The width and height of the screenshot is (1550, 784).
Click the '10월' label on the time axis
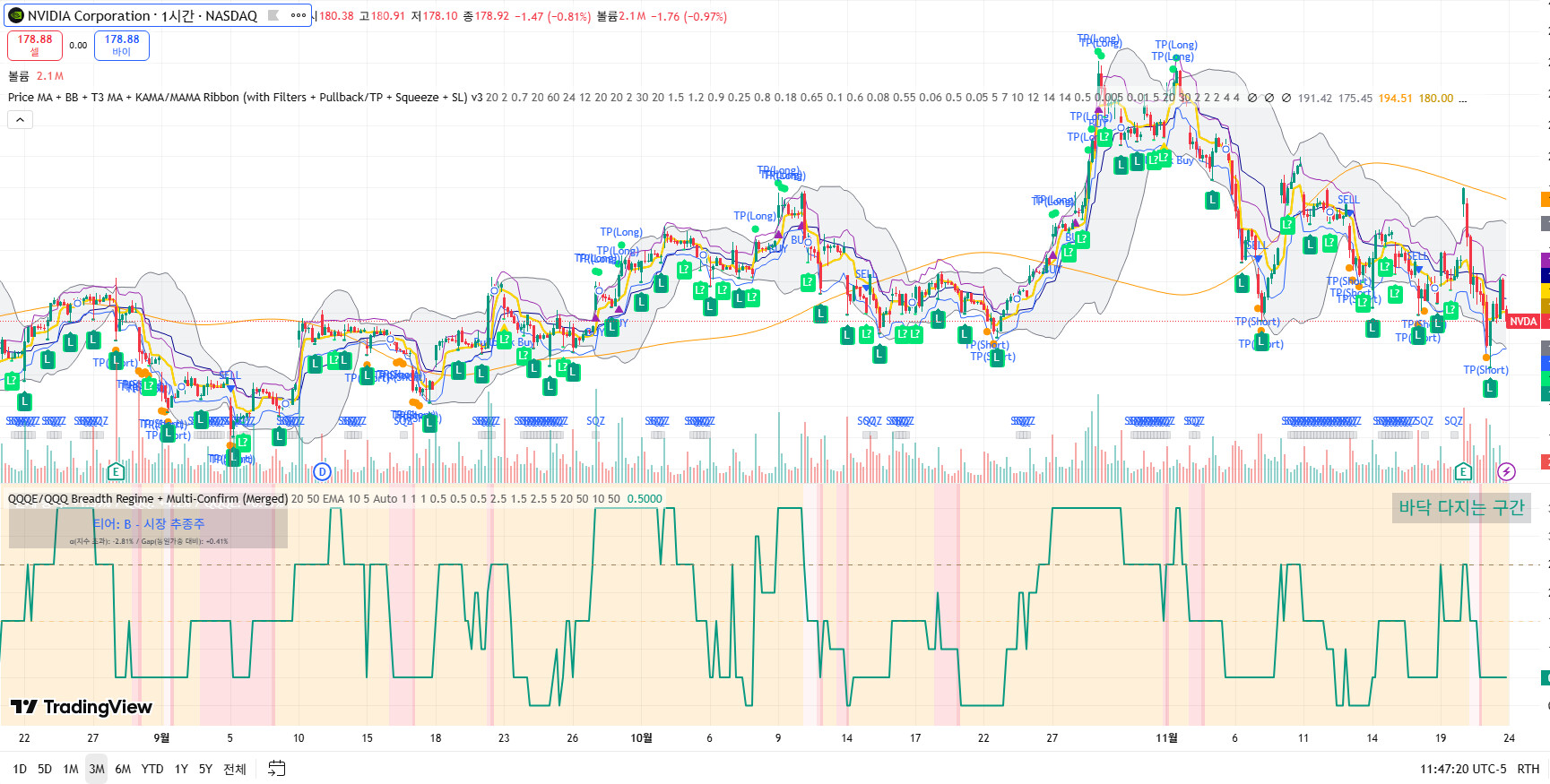click(641, 738)
